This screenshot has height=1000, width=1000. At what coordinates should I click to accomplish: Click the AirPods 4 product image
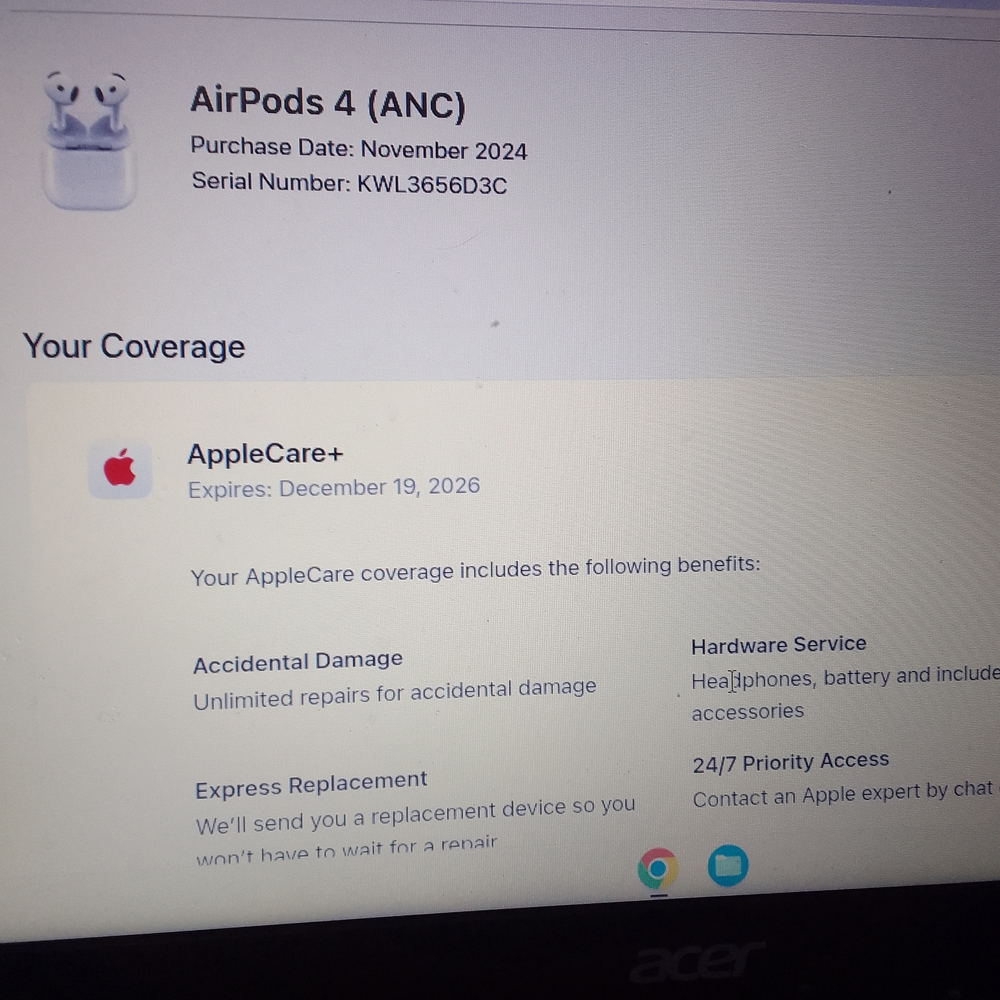click(89, 140)
